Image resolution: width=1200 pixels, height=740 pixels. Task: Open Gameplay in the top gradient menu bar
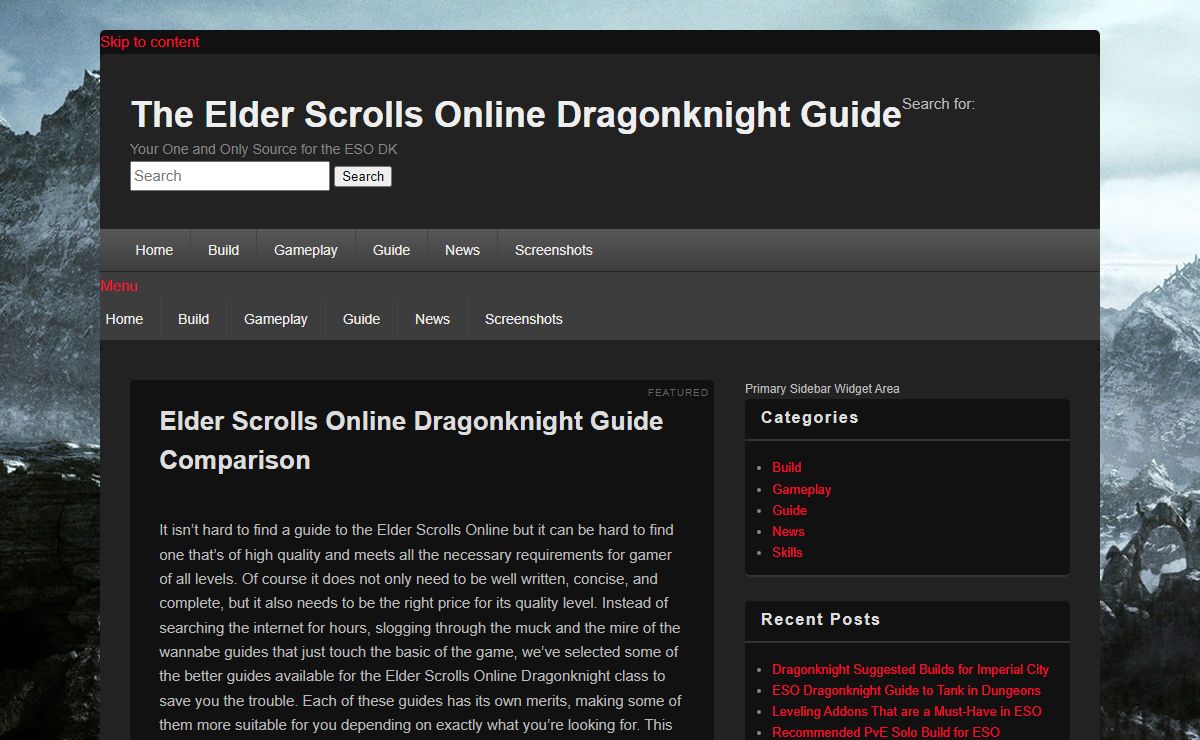(x=306, y=250)
